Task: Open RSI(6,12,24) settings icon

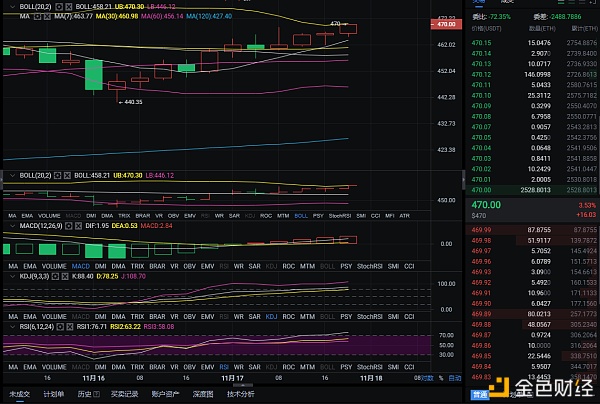Action: pyautogui.click(x=60, y=327)
